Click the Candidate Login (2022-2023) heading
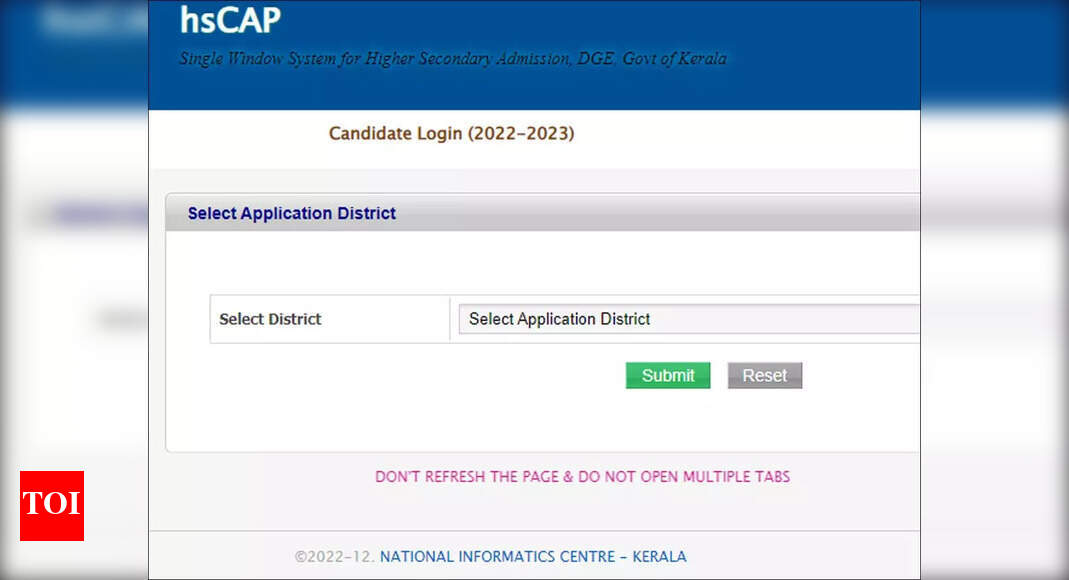The height and width of the screenshot is (580, 1069). click(x=451, y=133)
